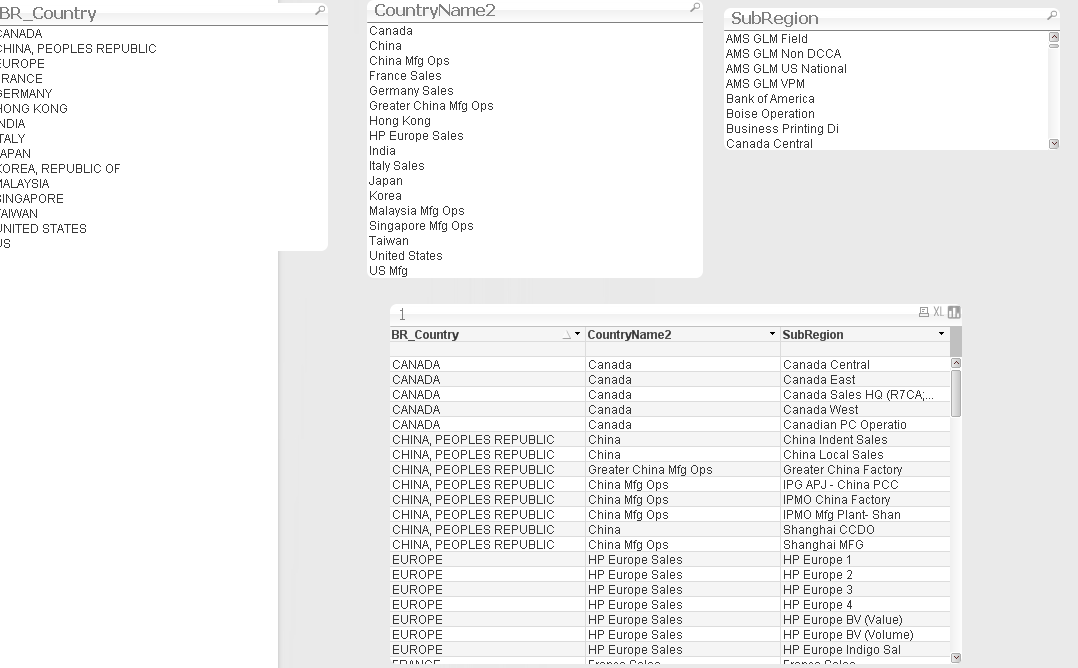Select China Mfg Ops in CountryName2 list

tap(409, 61)
